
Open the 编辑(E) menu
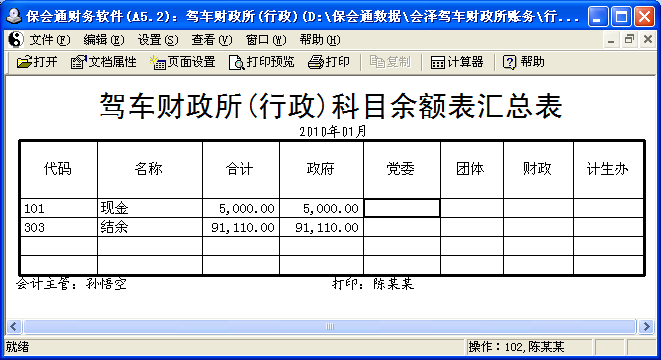tap(104, 40)
